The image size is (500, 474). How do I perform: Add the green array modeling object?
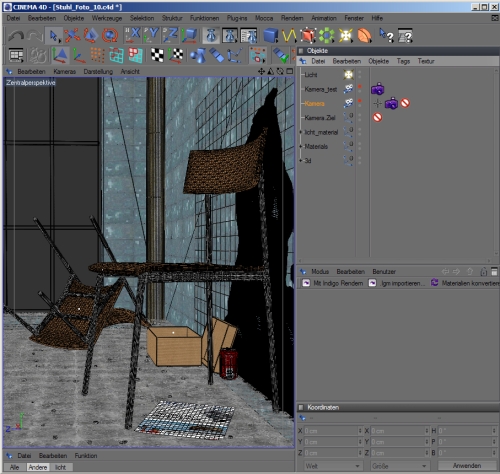click(x=326, y=35)
